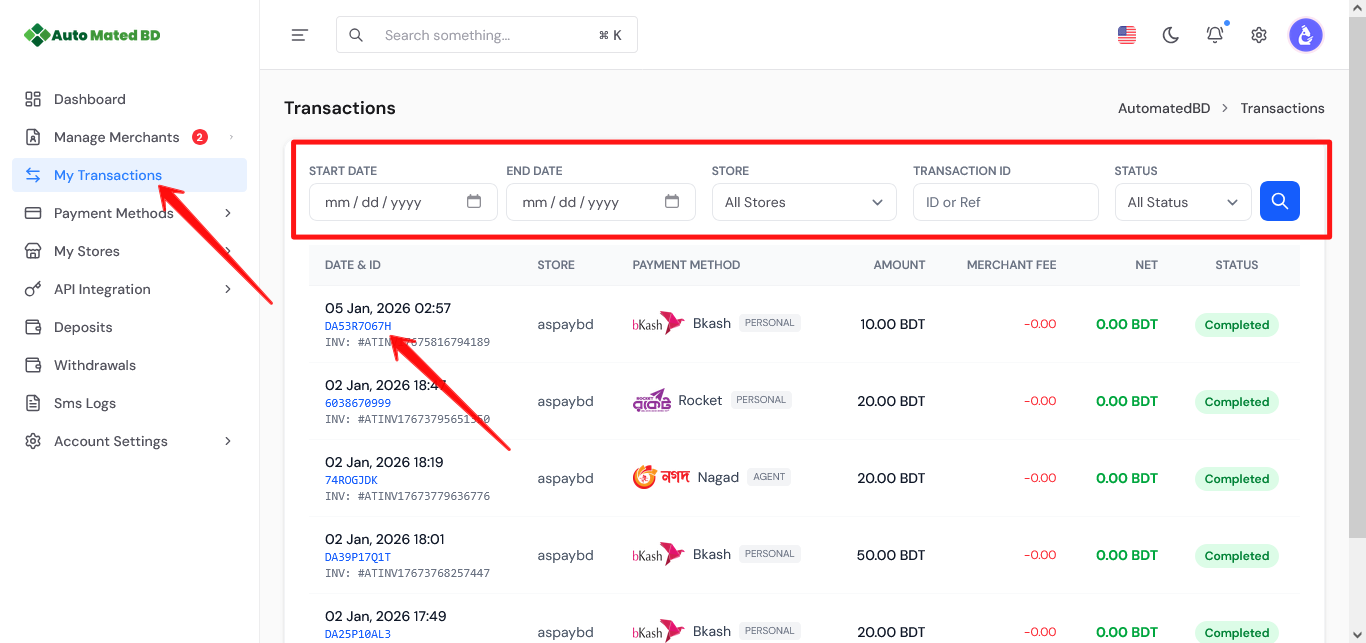Click the profile avatar icon
Image resolution: width=1366 pixels, height=643 pixels.
(1305, 34)
